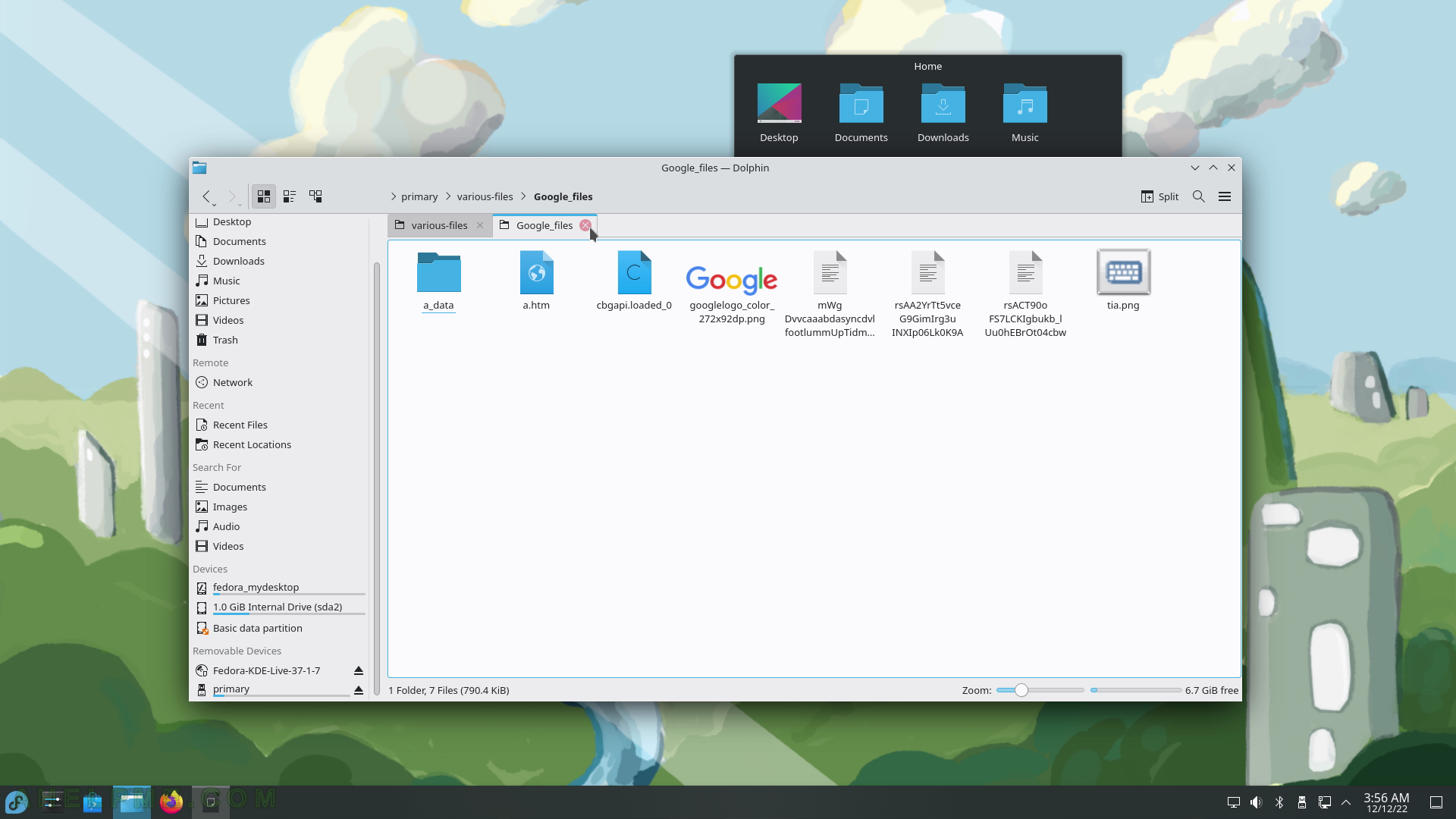Open 1.0 GiB Internal Drive (sda2)

(279, 607)
